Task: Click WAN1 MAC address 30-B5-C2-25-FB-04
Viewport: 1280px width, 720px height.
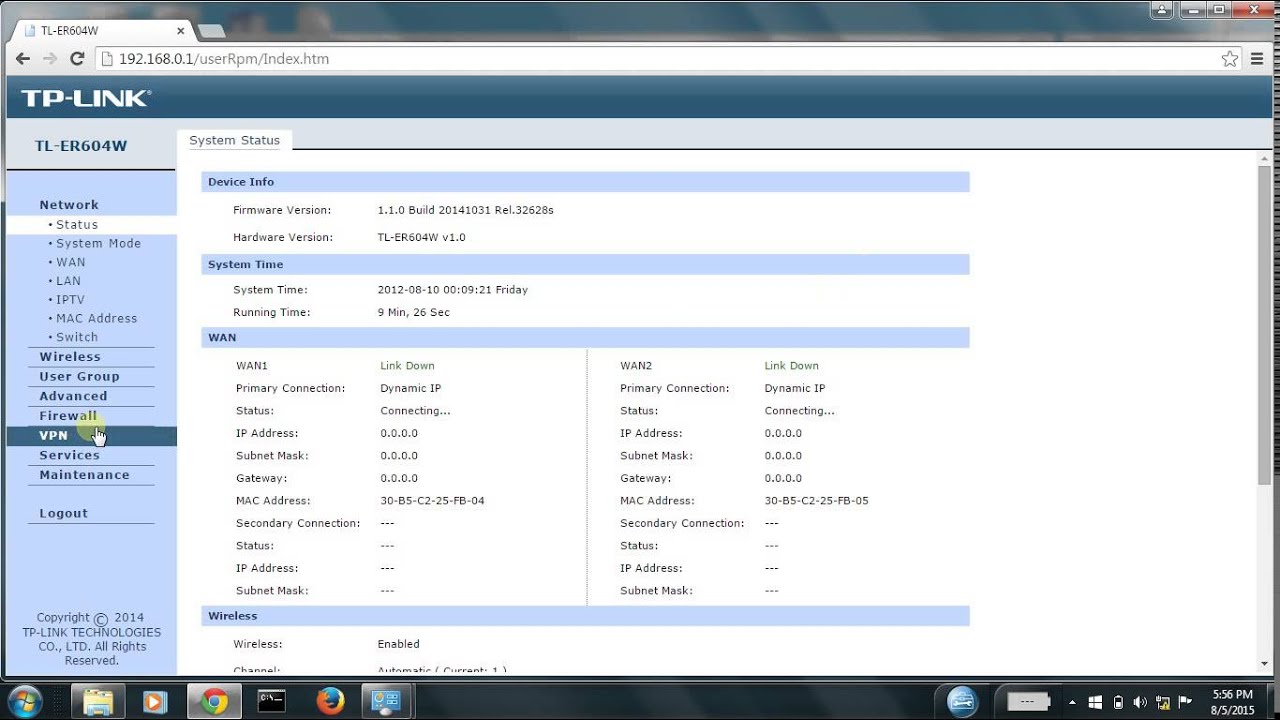Action: (432, 501)
